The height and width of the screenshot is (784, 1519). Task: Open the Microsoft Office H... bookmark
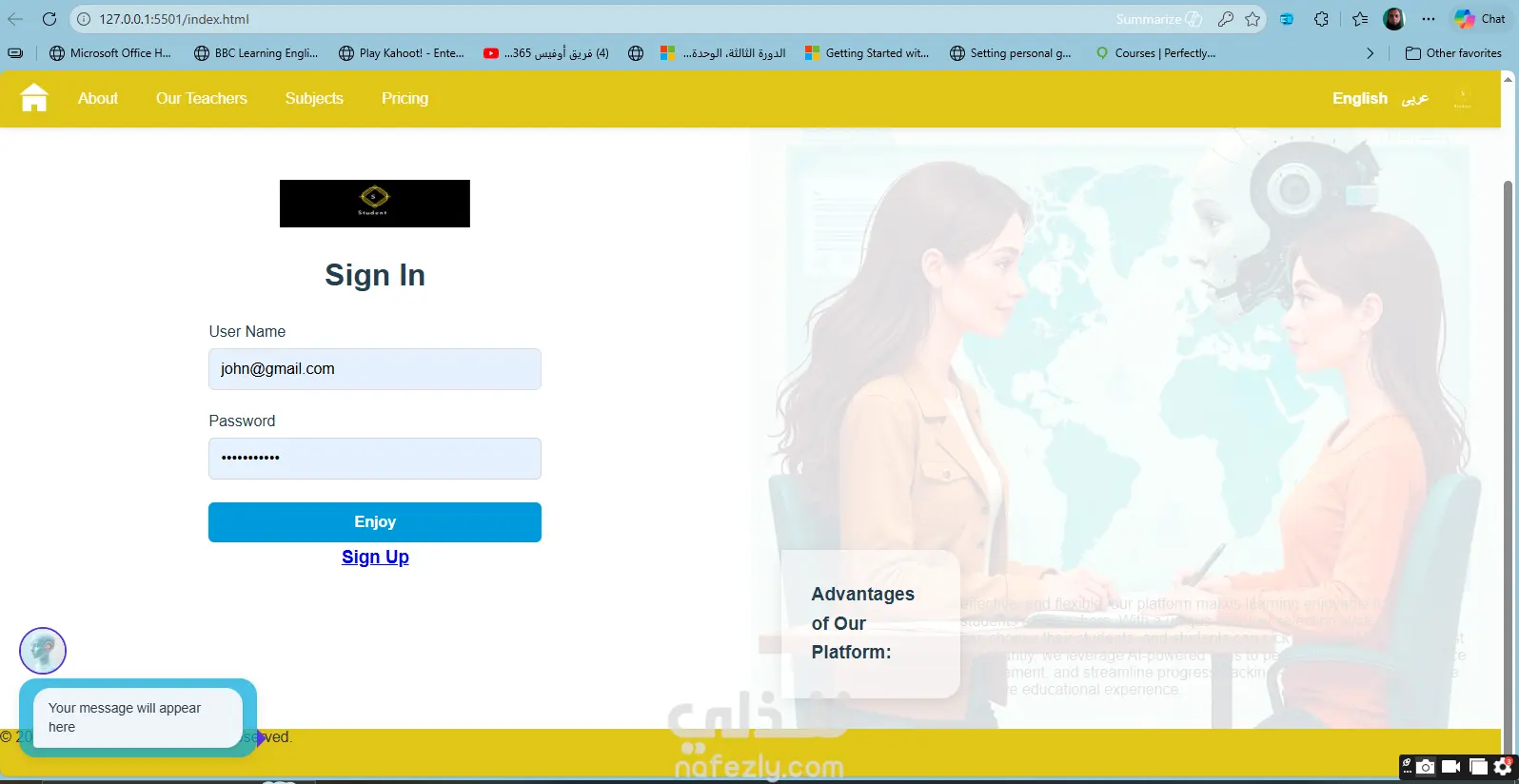pos(110,53)
